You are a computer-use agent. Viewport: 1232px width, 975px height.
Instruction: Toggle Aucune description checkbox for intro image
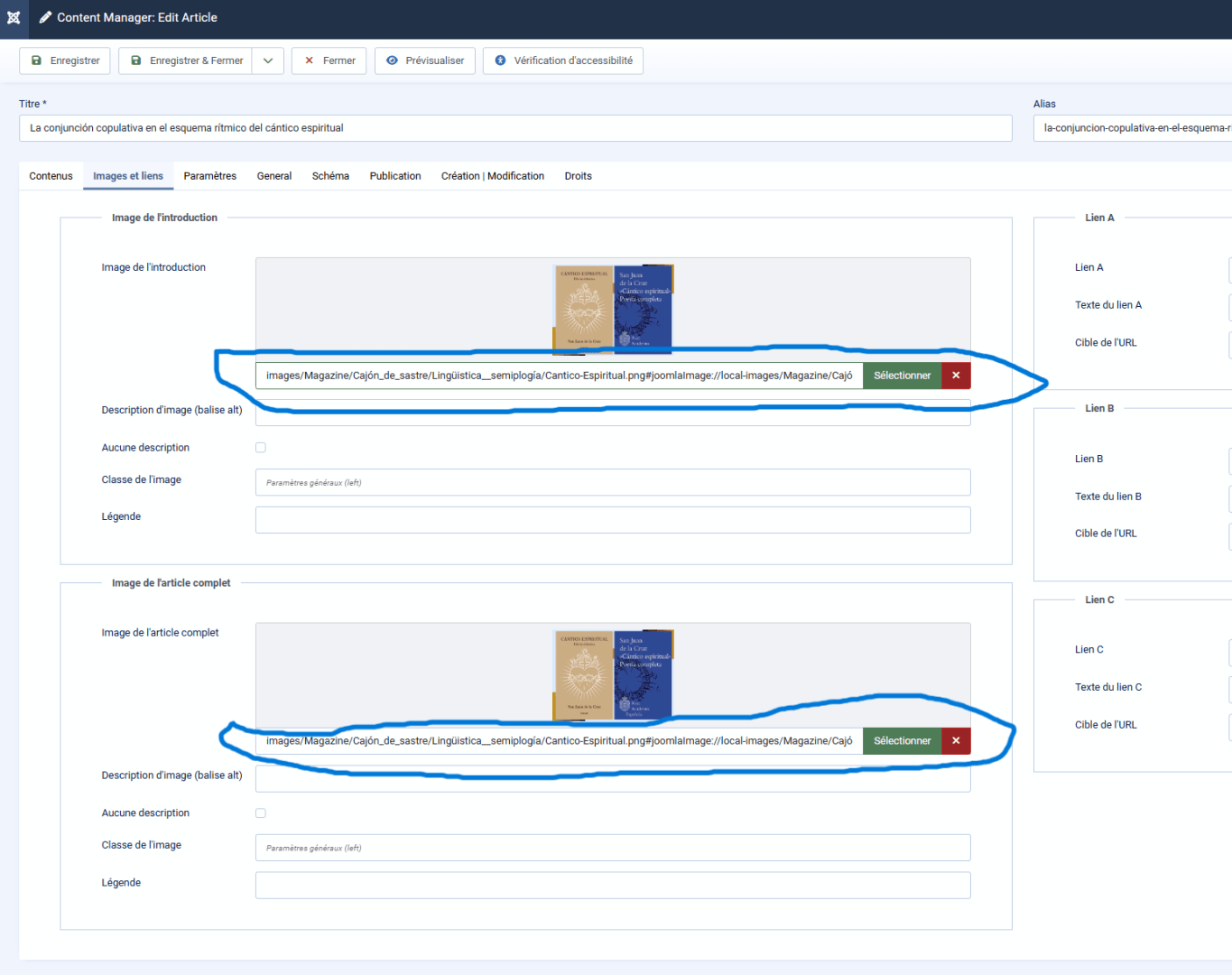tap(261, 448)
